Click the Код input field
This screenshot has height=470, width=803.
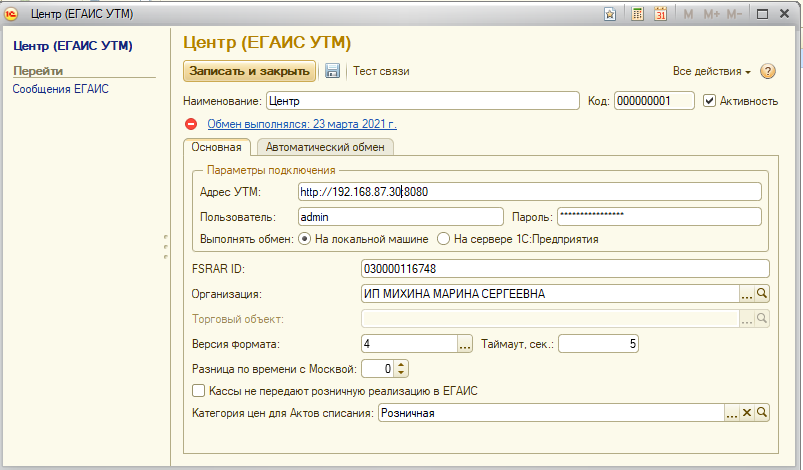coord(654,101)
